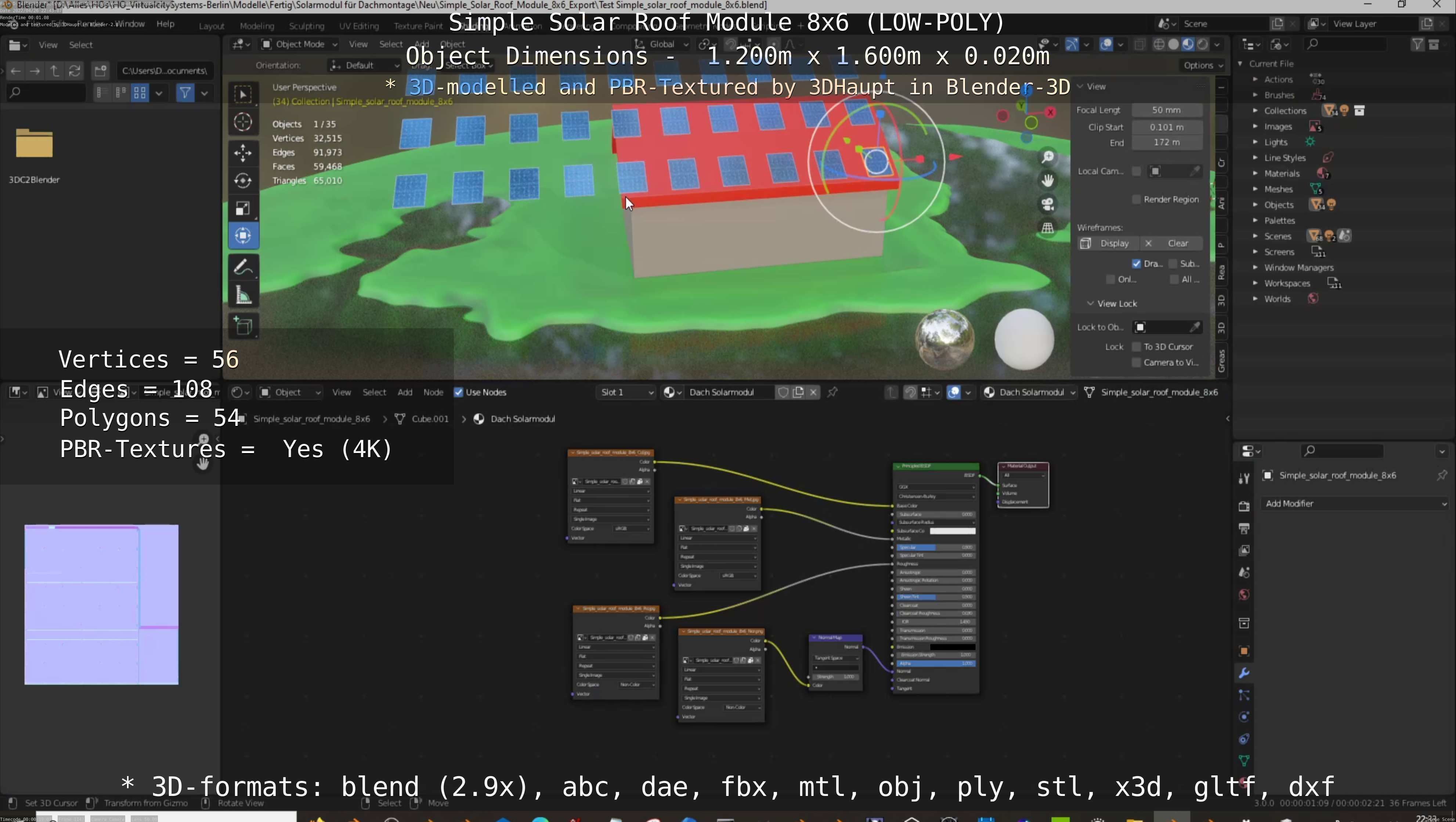
Task: Toggle the Use Nodes checkbox
Action: pyautogui.click(x=458, y=392)
